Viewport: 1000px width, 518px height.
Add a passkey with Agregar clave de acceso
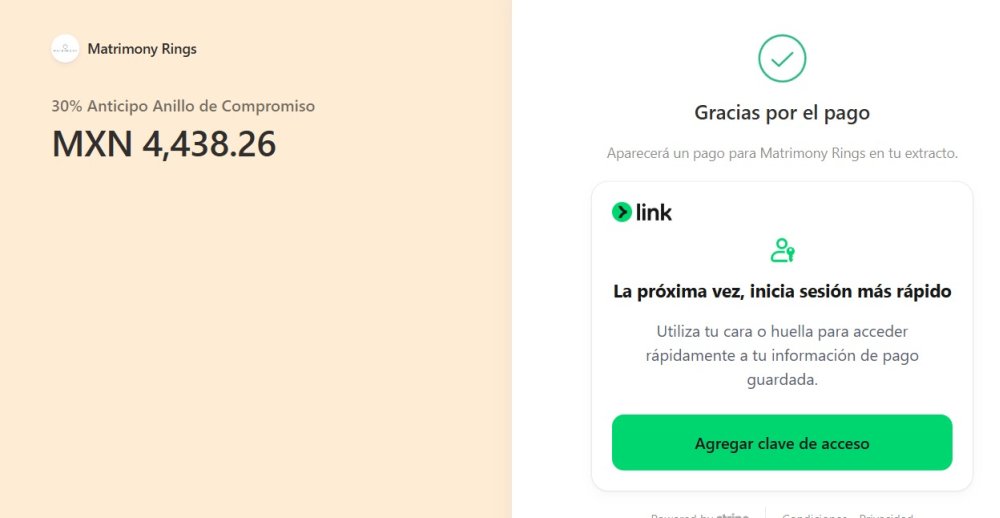coord(782,443)
